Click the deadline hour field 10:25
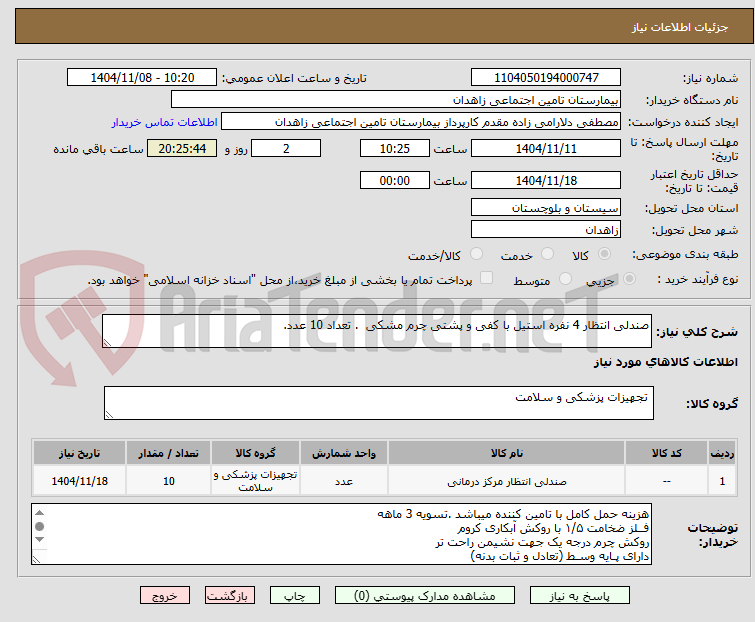This screenshot has height=622, width=755. coord(395,148)
